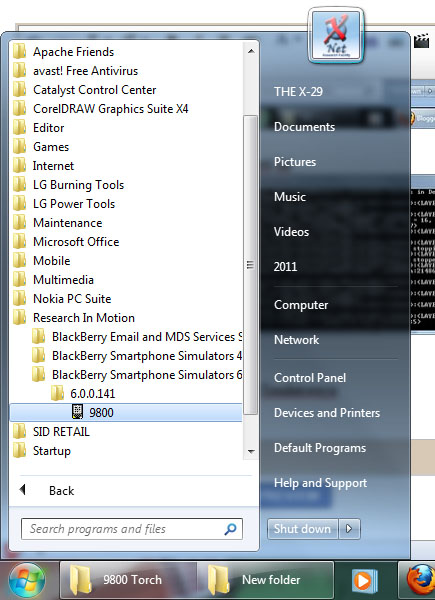Open the Games folder icon
Image resolution: width=435 pixels, height=600 pixels.
point(20,147)
